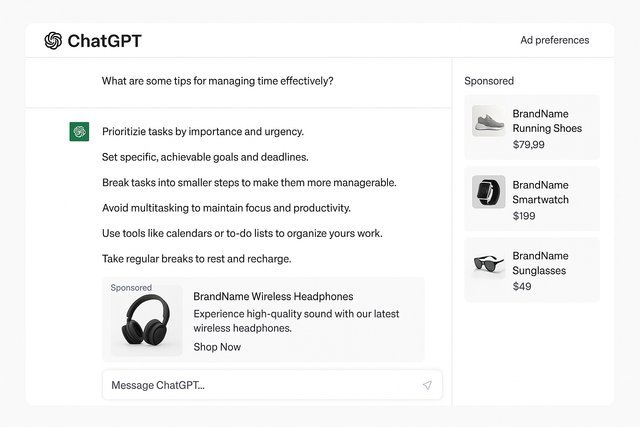Open the smartwatch product image
The image size is (640, 427).
pyautogui.click(x=488, y=192)
